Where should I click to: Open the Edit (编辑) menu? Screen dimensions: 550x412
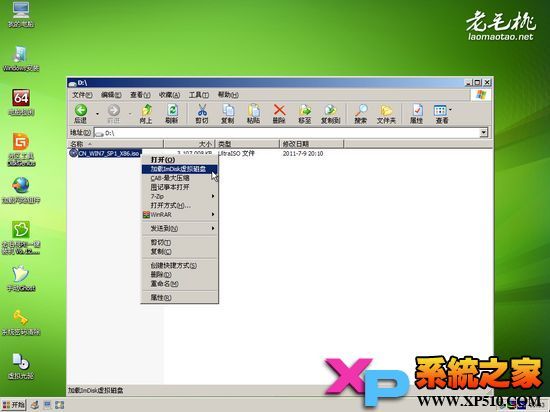pos(111,95)
